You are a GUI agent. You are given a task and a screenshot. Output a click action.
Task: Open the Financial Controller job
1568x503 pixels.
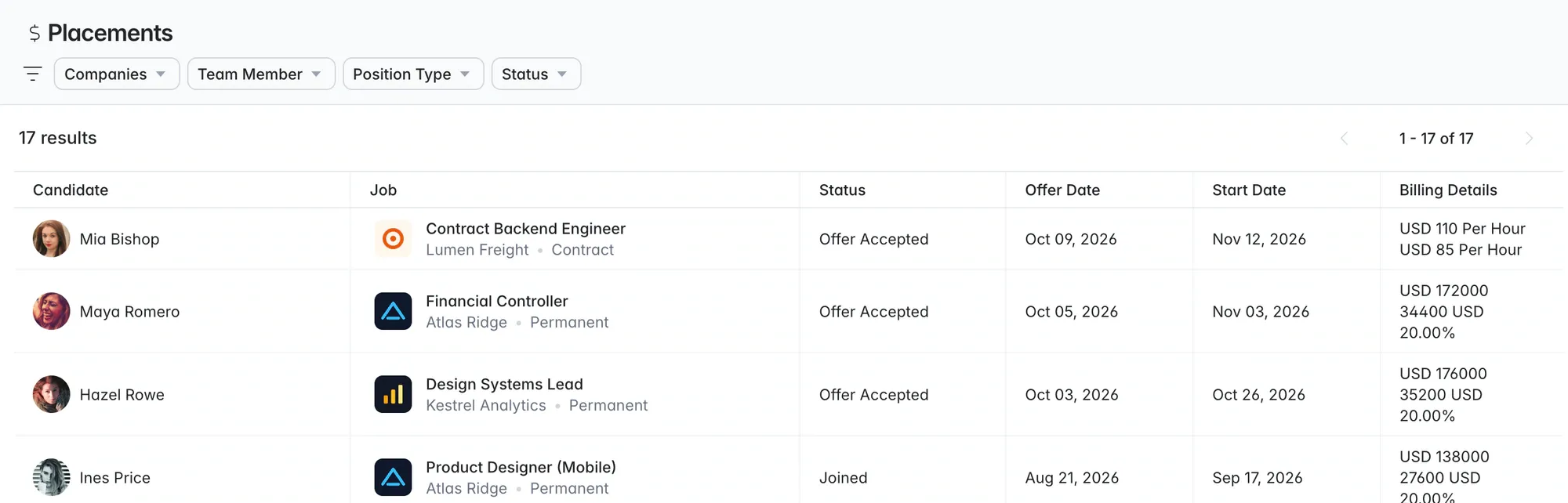coord(496,301)
